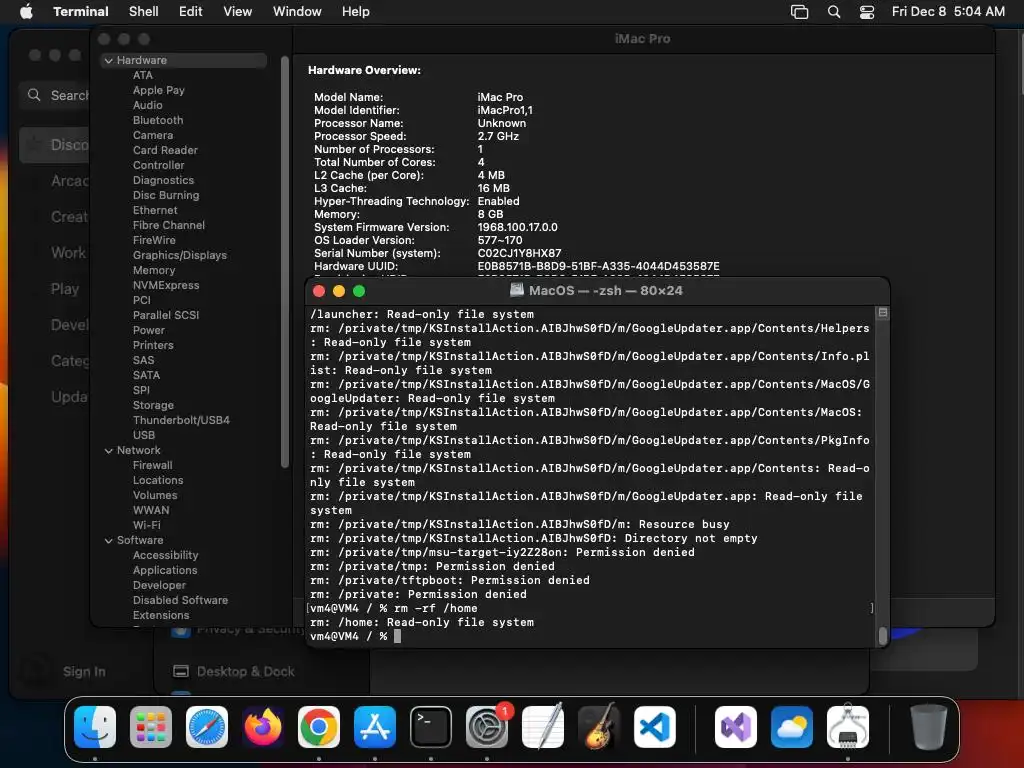Open Visual Studio purple icon in Dock
Viewport: 1024px width, 768px height.
[736, 727]
